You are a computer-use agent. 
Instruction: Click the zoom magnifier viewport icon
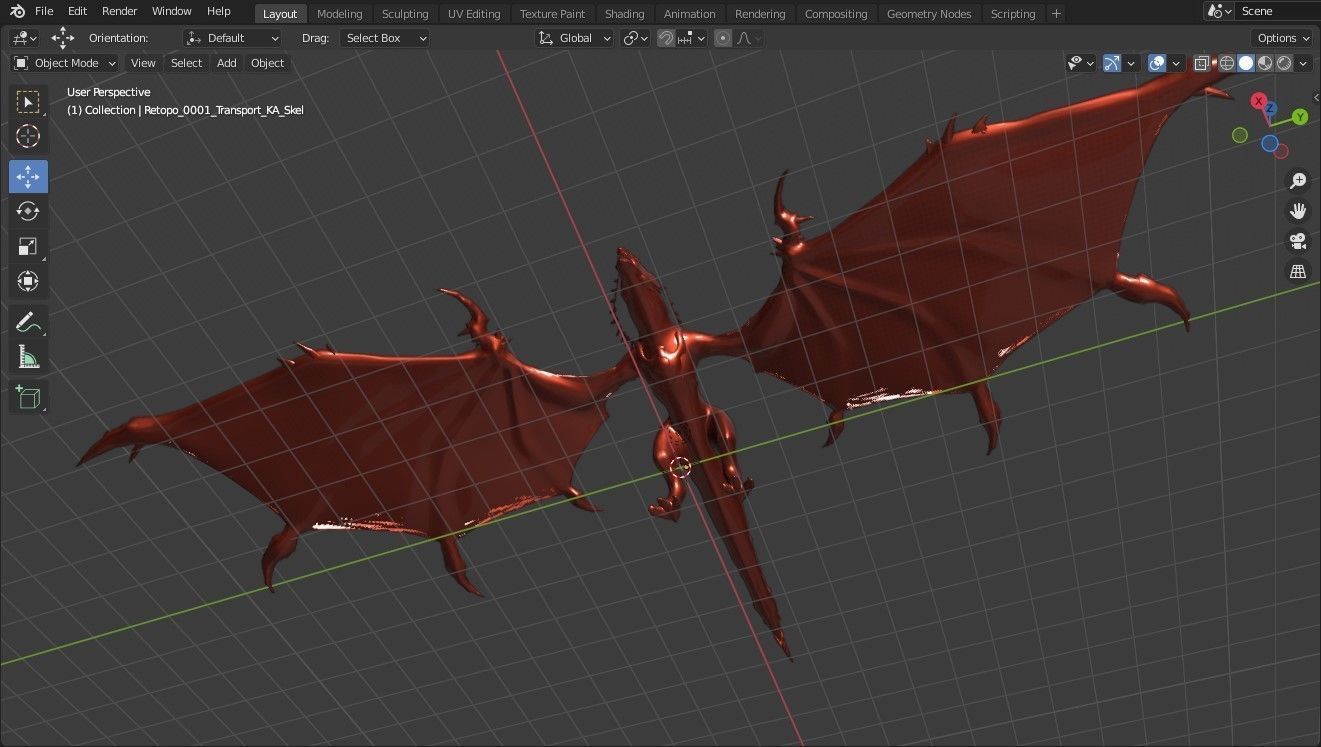tap(1298, 181)
